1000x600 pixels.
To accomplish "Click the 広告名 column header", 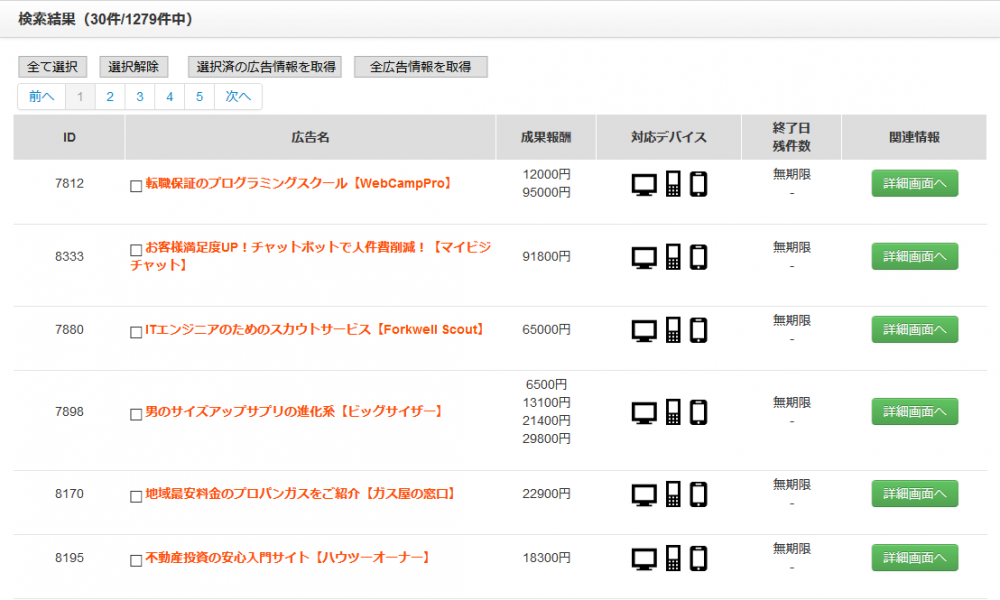I will coord(311,138).
